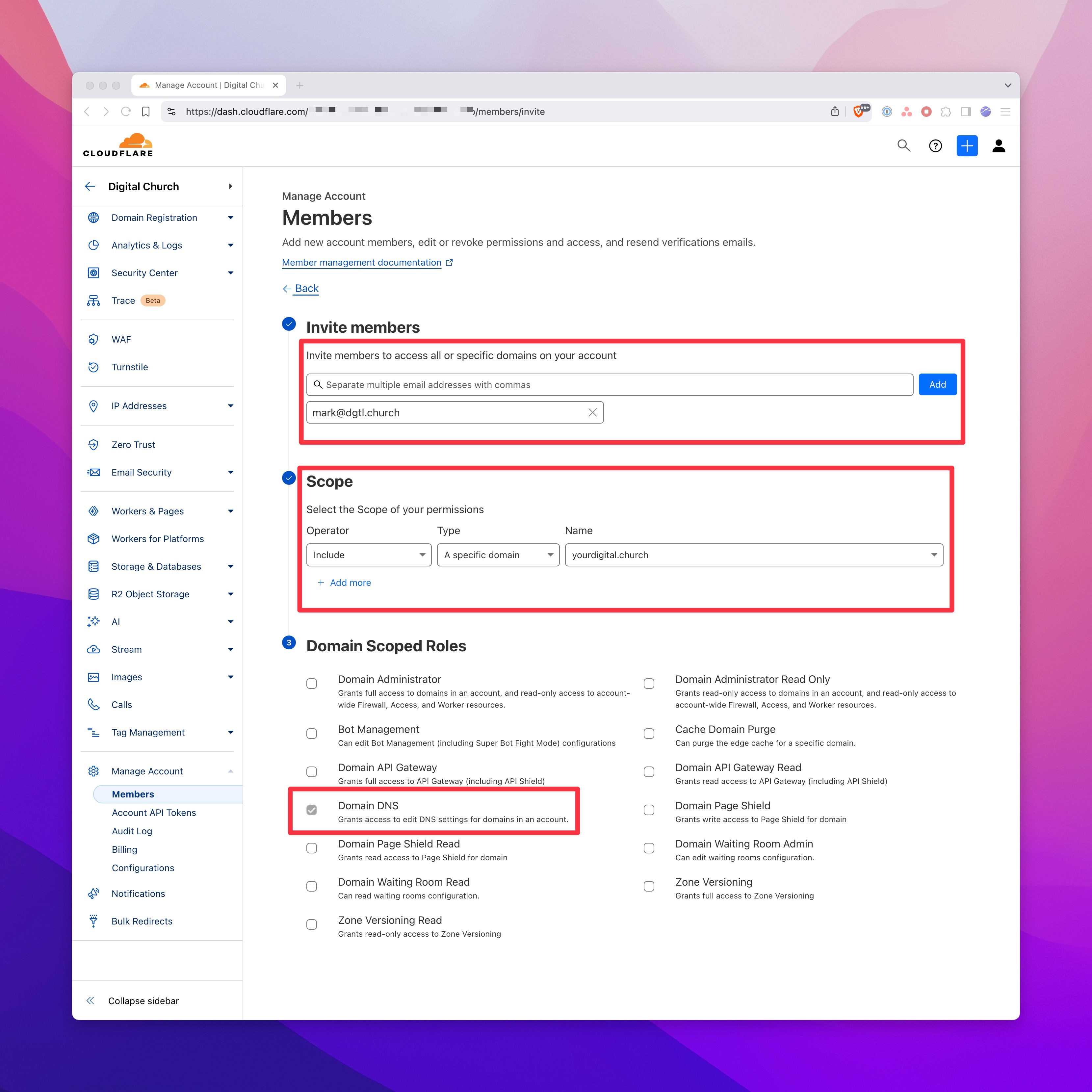Open Member management documentation link
1092x1092 pixels.
(362, 262)
